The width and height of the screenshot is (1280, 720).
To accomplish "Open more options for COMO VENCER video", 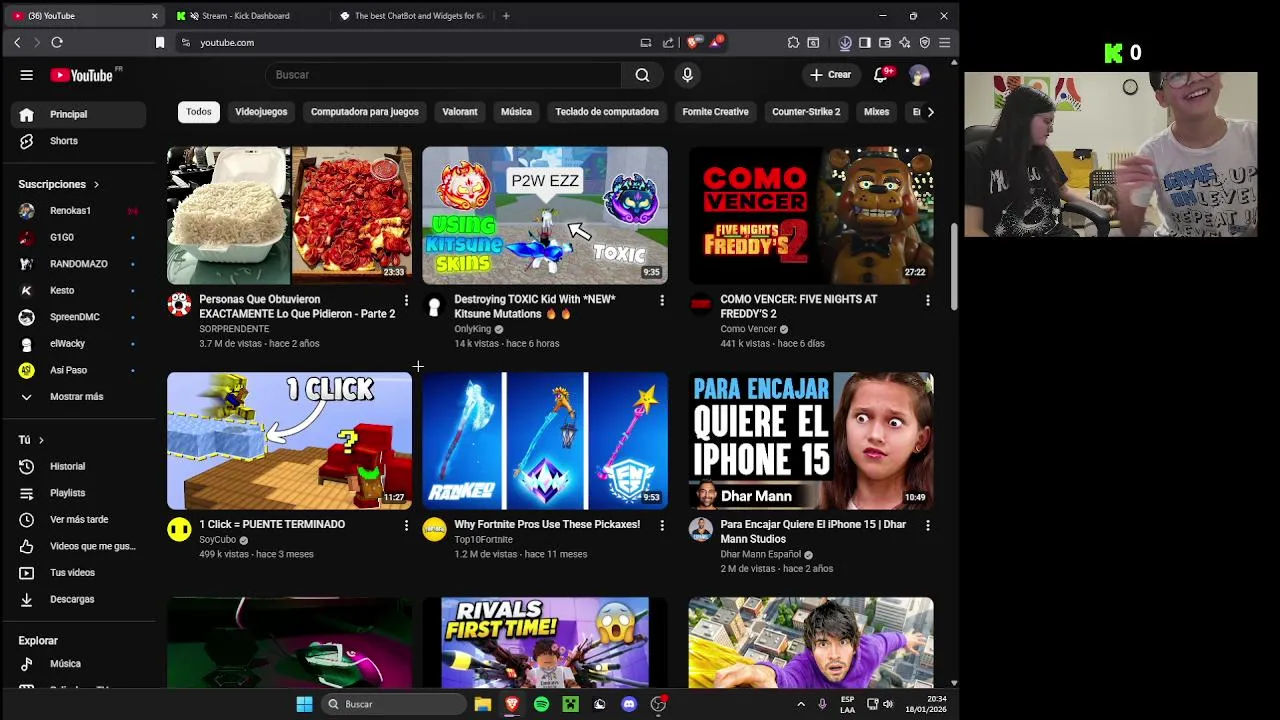I will (927, 300).
